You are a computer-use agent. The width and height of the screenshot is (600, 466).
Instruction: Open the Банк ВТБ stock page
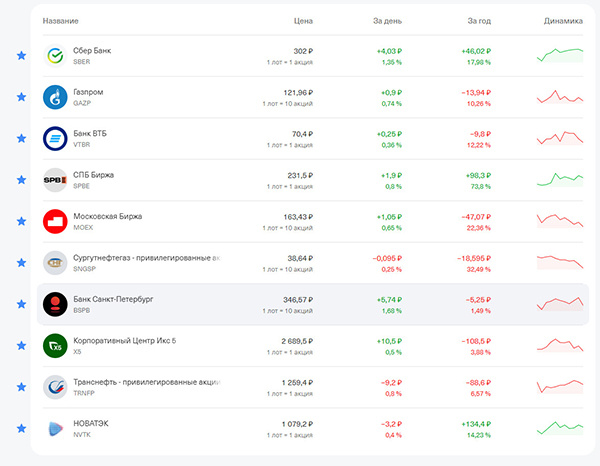point(90,133)
